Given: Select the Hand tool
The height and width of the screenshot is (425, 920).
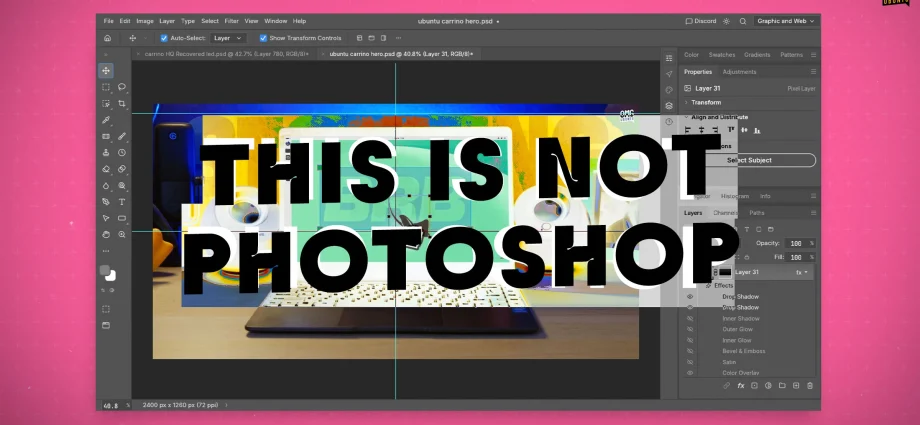Looking at the screenshot, I should click(106, 234).
